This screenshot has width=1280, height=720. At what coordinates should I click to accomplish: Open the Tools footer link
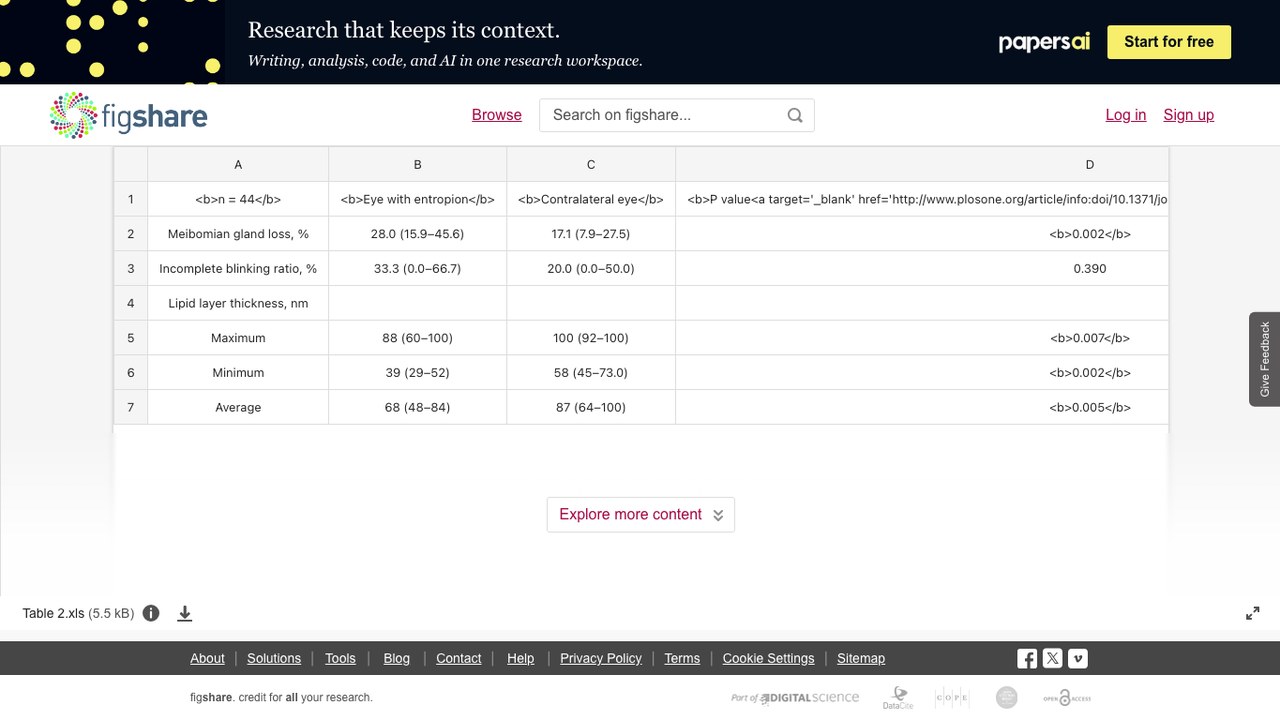pyautogui.click(x=340, y=658)
